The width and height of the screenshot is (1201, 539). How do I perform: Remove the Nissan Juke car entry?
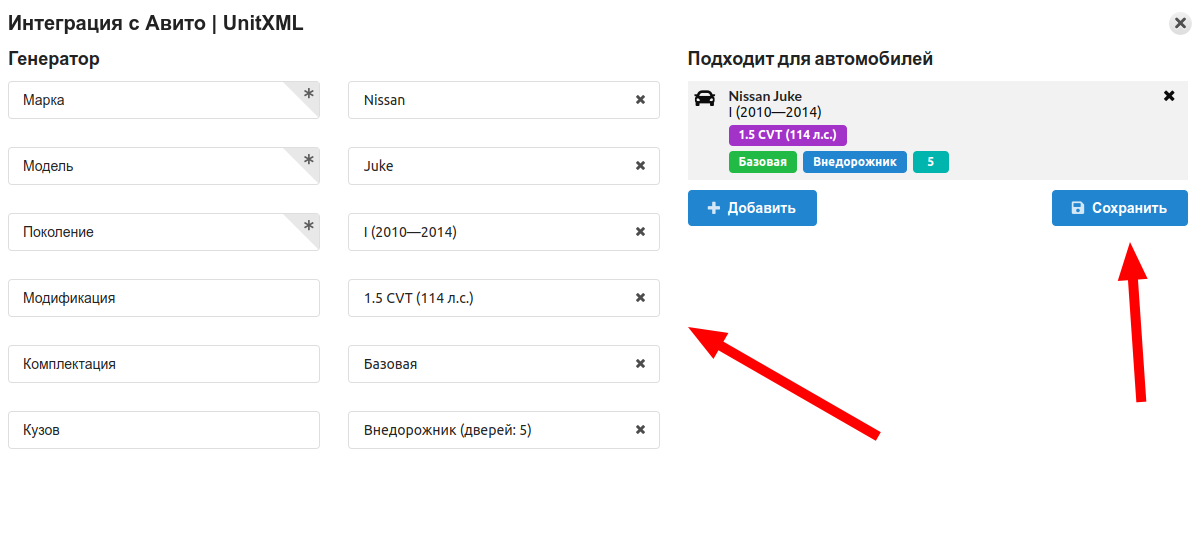tap(1169, 96)
